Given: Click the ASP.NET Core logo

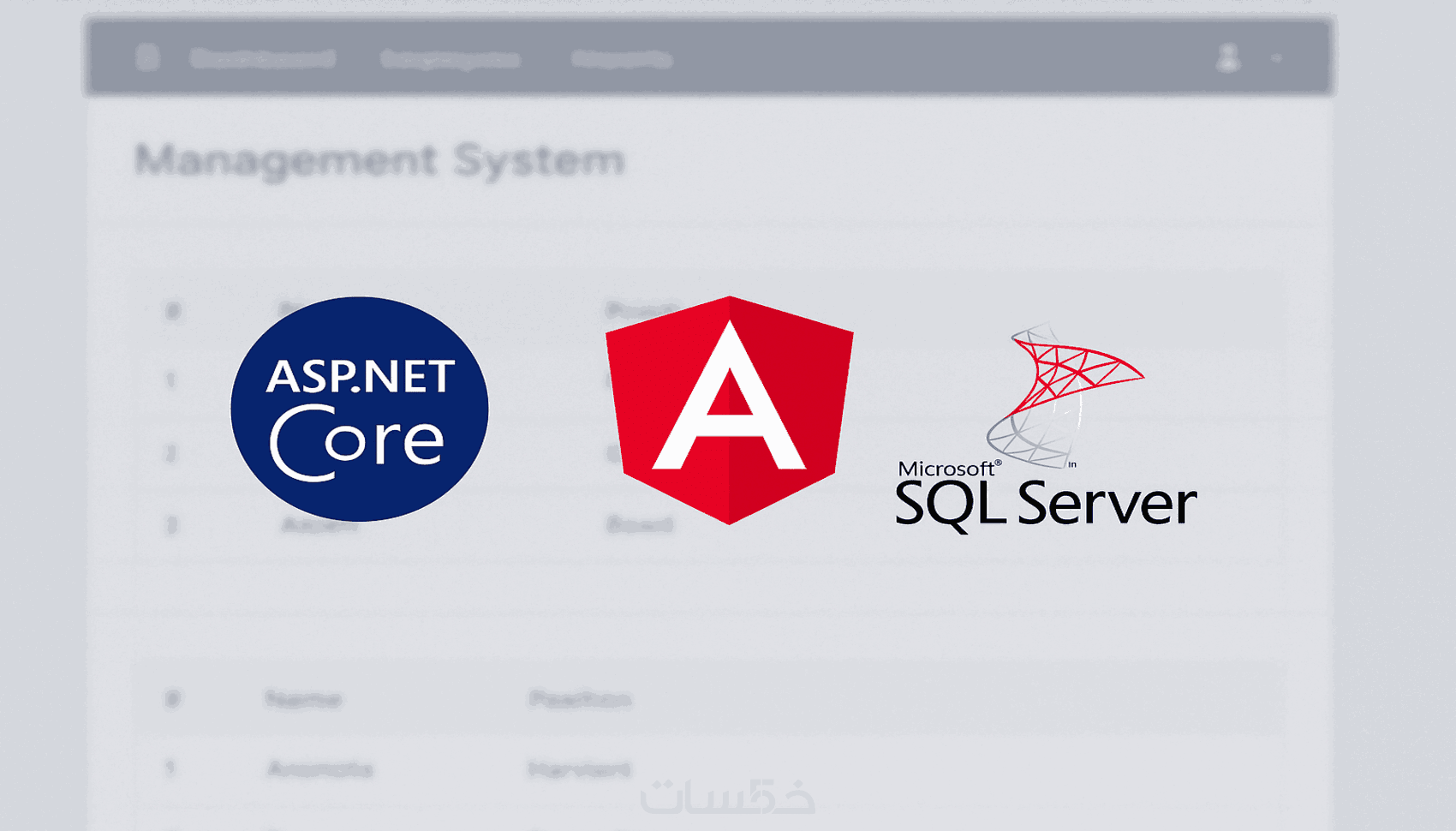Looking at the screenshot, I should 360,409.
